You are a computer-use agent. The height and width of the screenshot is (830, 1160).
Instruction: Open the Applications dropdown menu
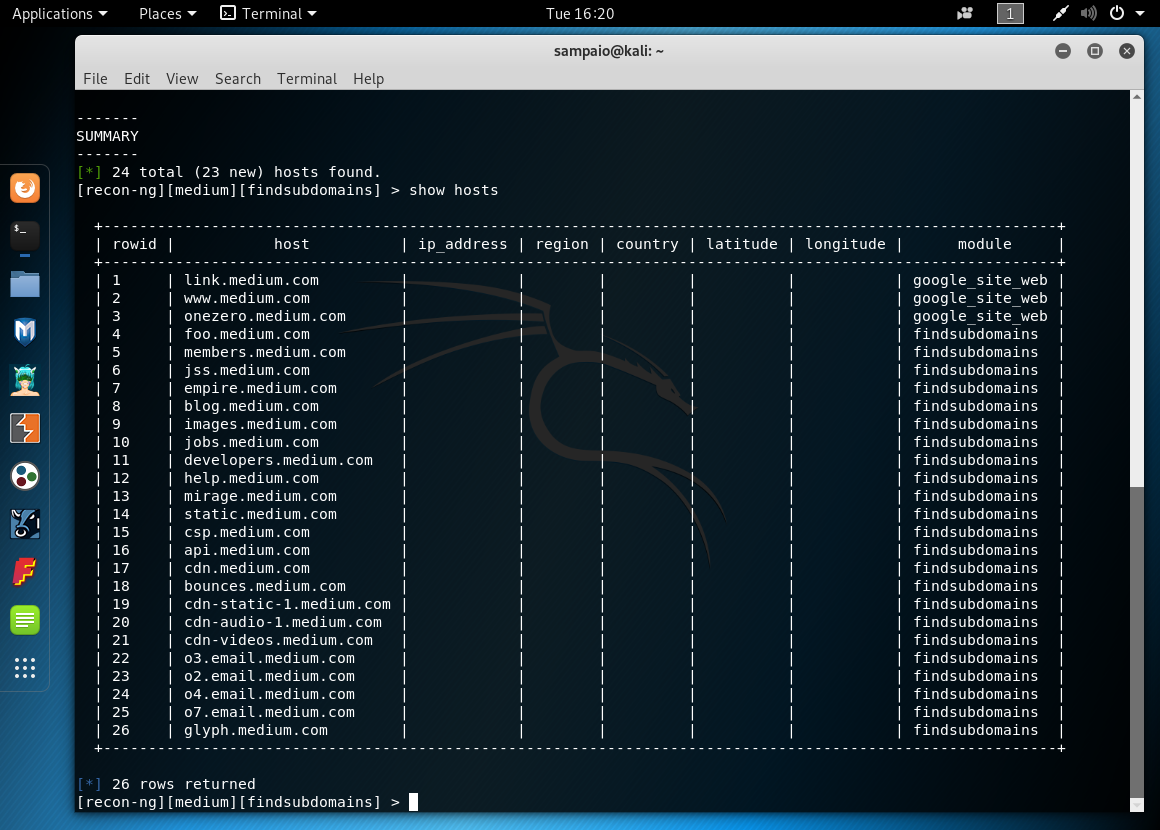coord(59,14)
